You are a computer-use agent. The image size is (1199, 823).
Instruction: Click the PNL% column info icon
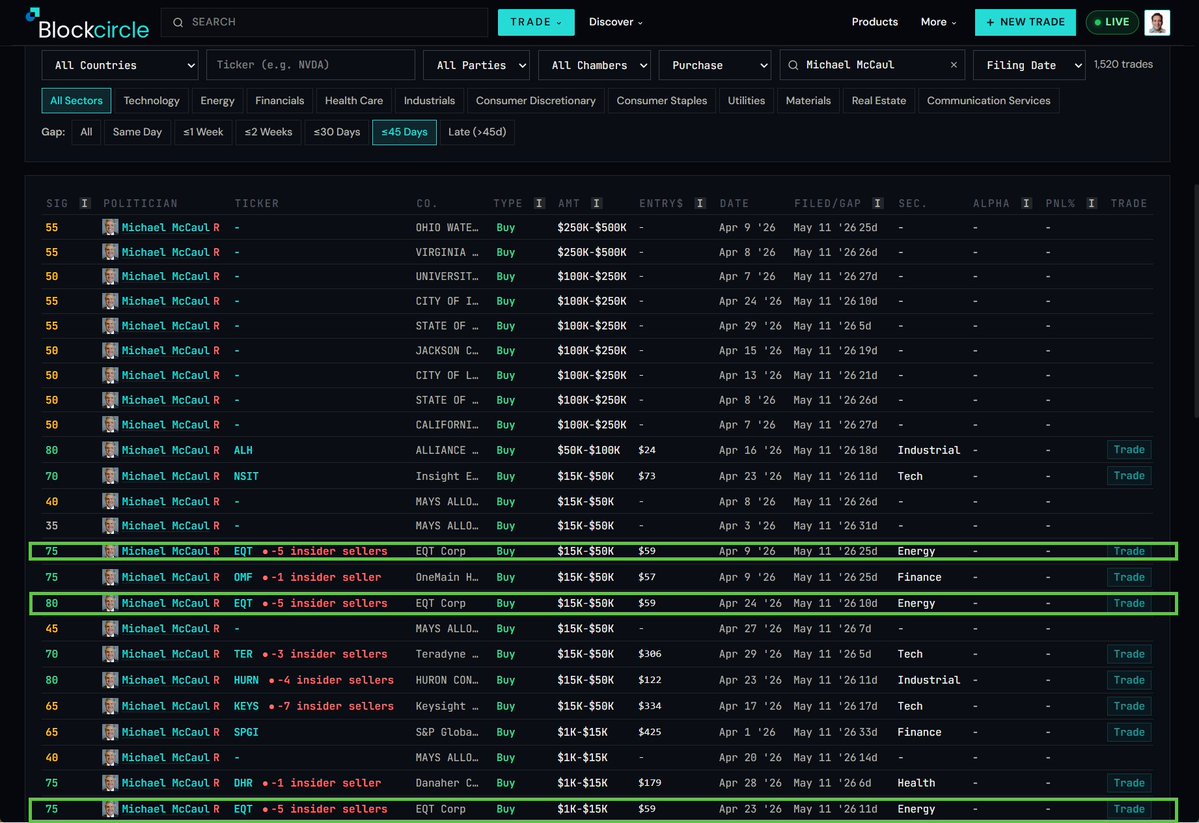[1092, 203]
